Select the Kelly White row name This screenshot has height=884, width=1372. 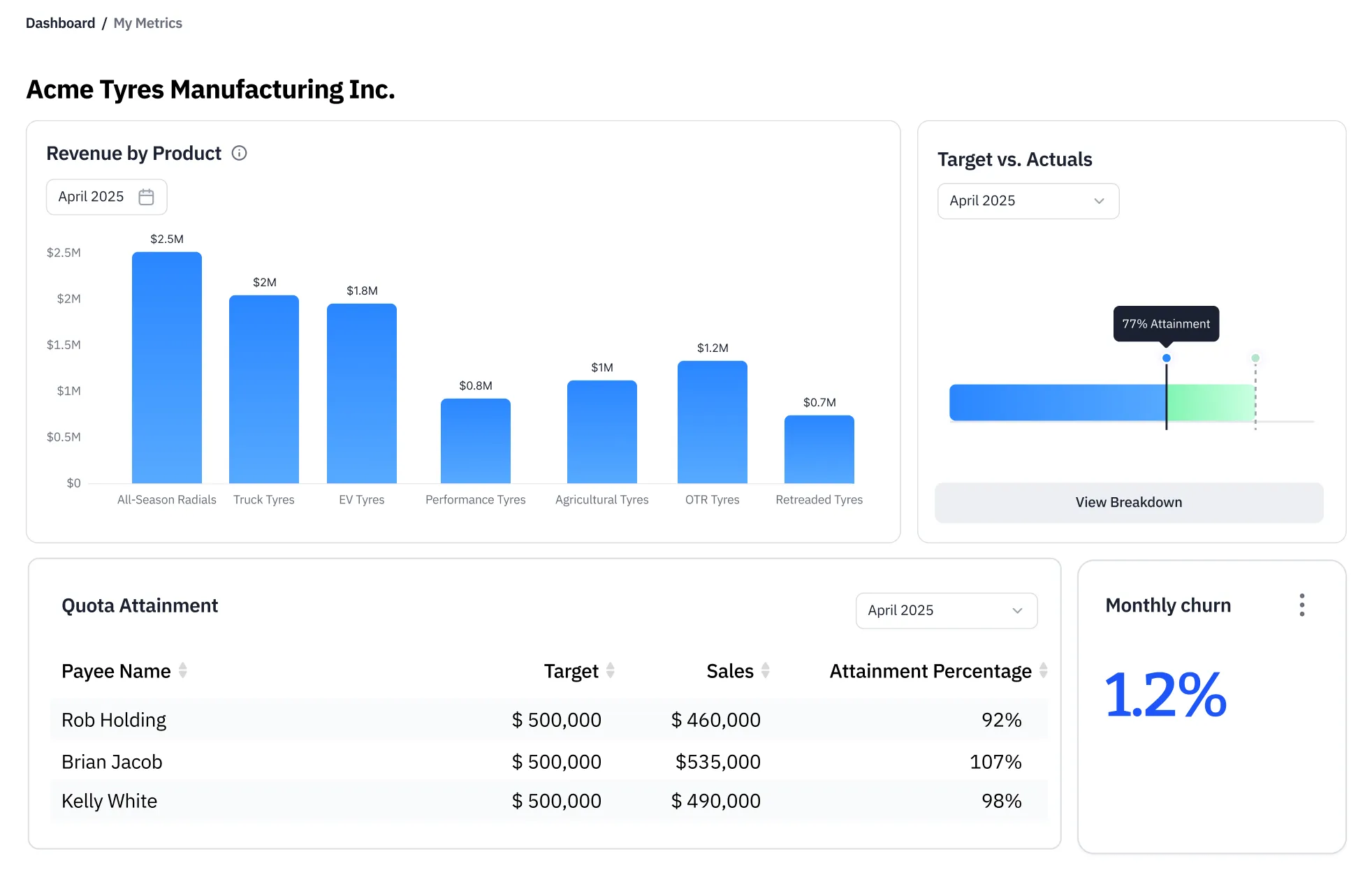click(x=109, y=801)
